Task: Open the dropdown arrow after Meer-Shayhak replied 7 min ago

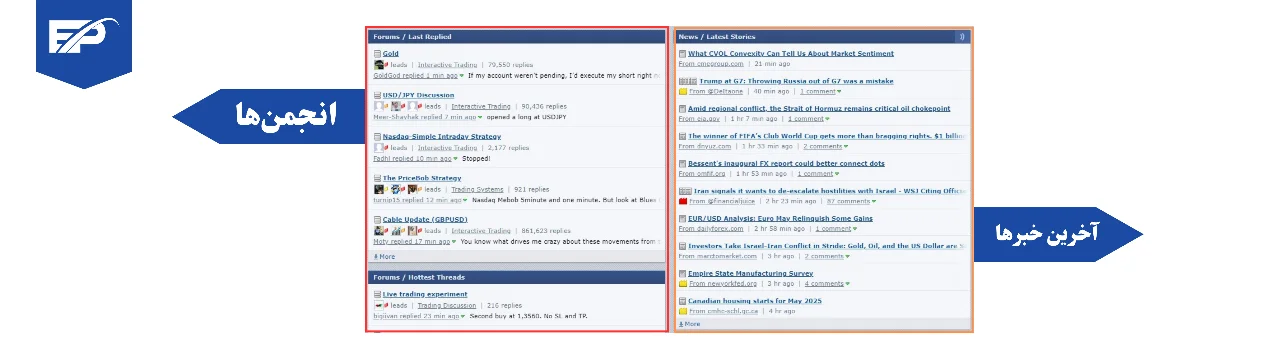Action: (480, 117)
